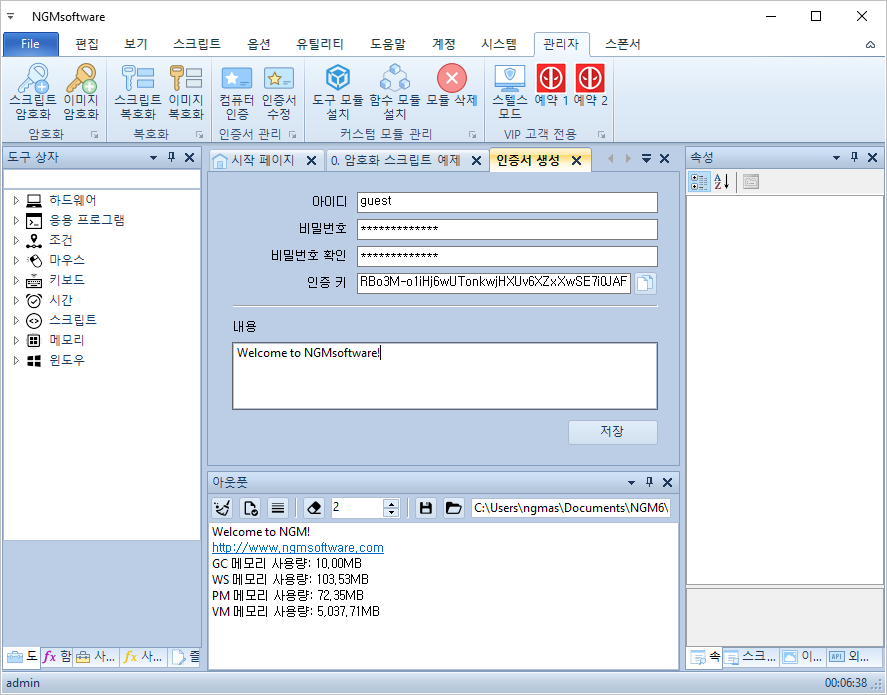Expand the 마우스 tree node

click(x=16, y=260)
